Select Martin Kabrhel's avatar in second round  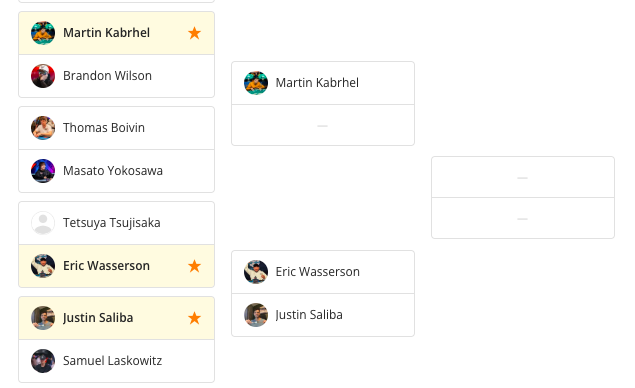256,83
